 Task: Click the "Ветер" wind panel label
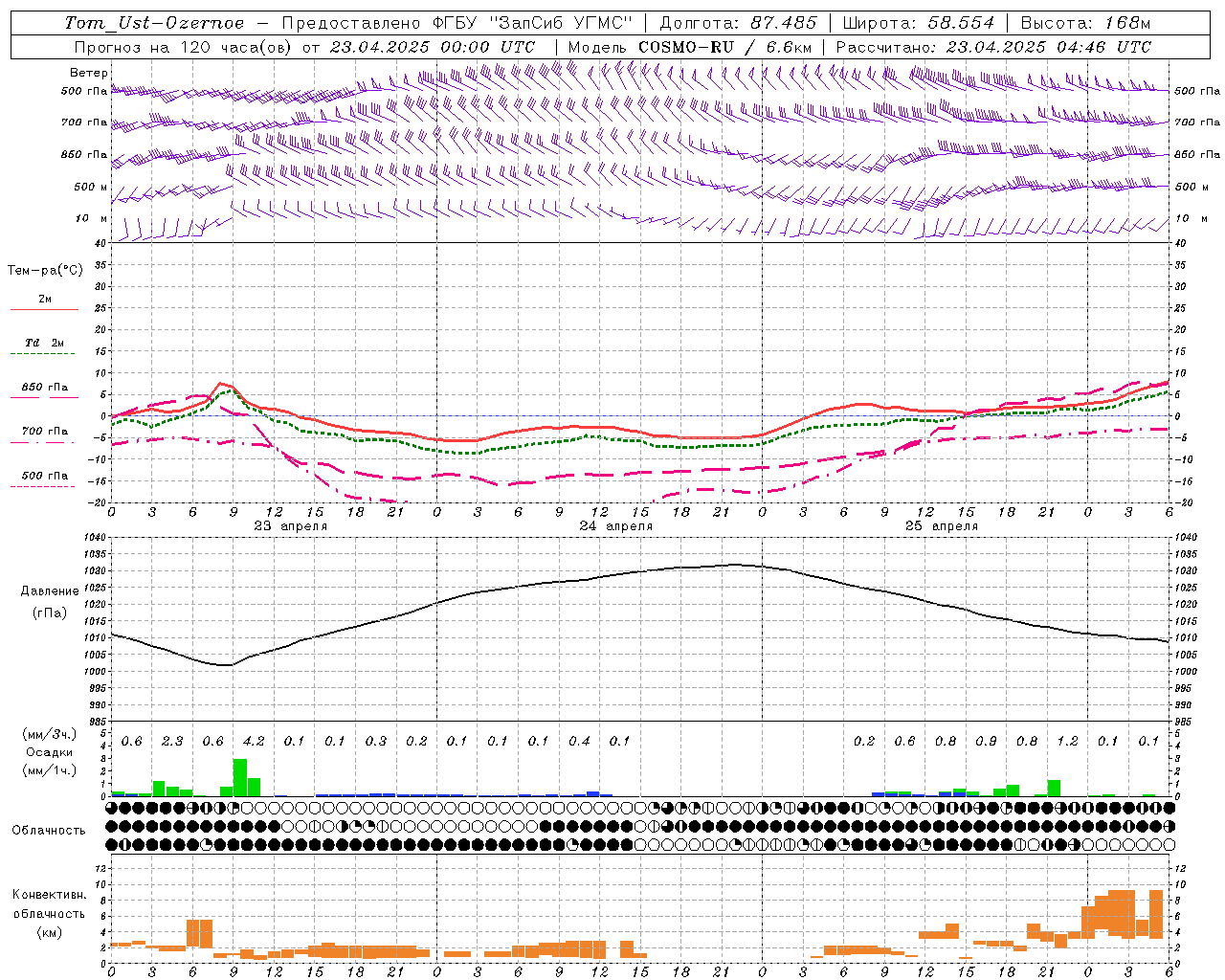(x=89, y=73)
